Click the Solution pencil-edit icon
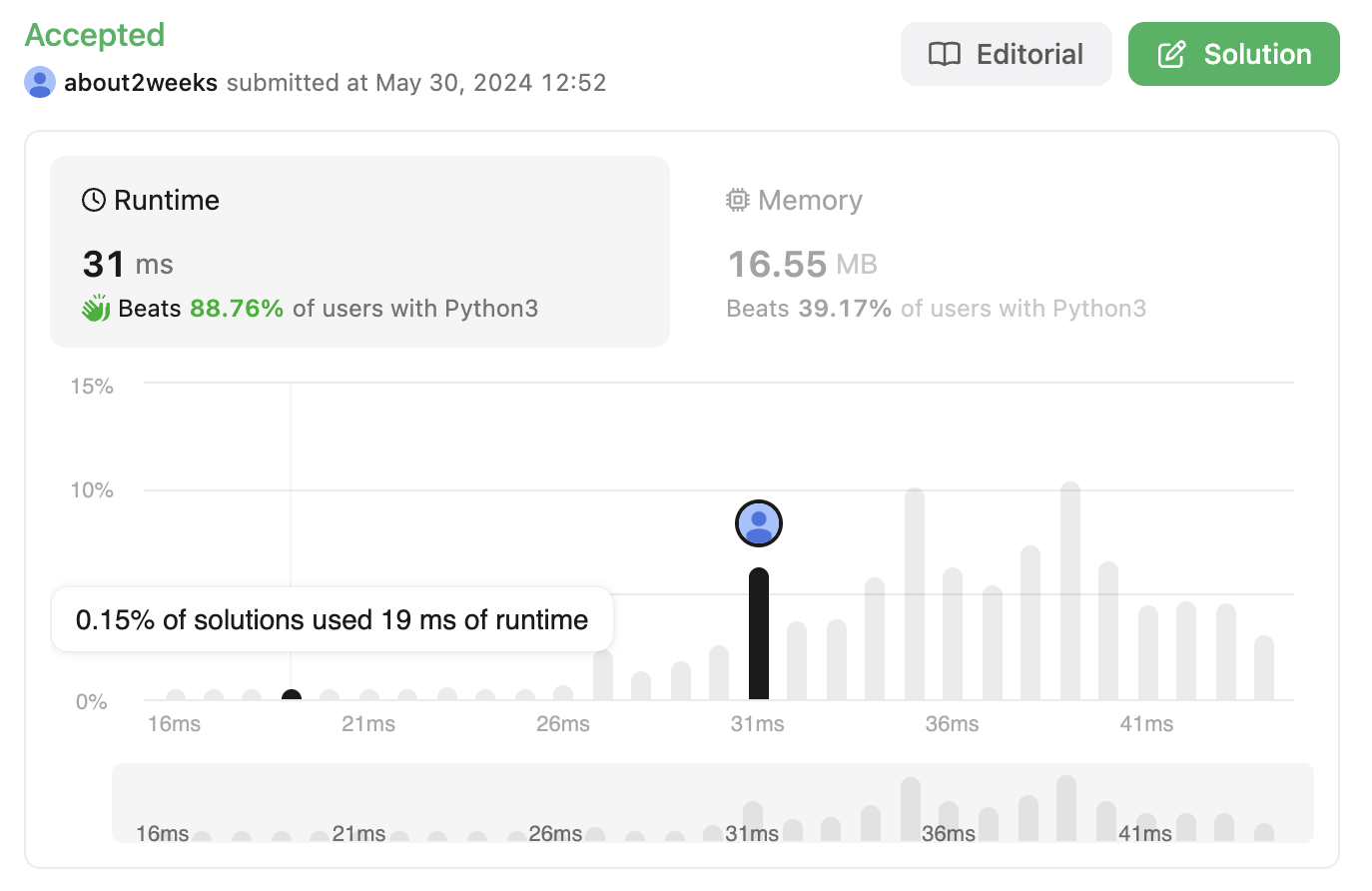This screenshot has height=891, width=1372. 1171,54
